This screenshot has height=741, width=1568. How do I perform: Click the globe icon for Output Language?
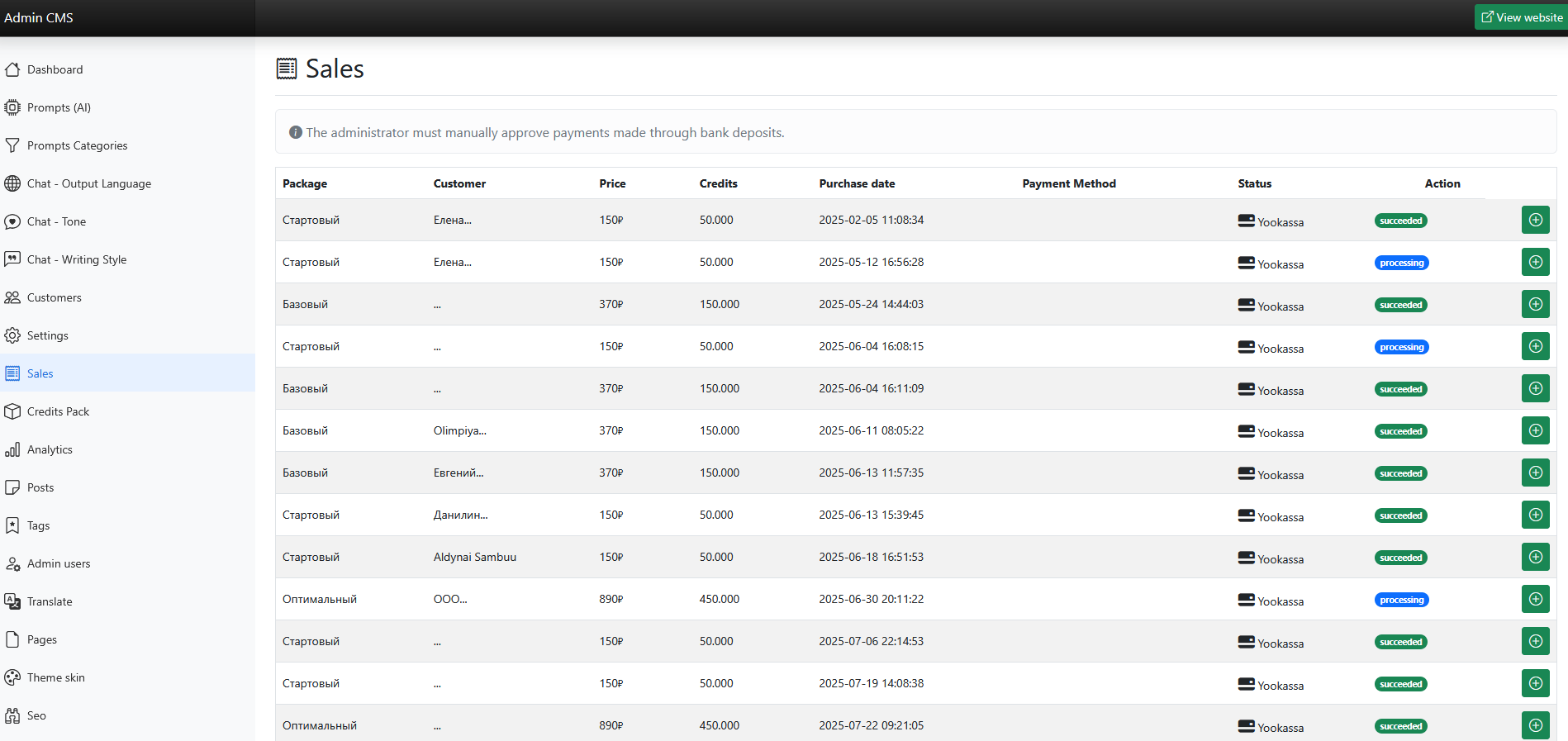click(x=12, y=183)
